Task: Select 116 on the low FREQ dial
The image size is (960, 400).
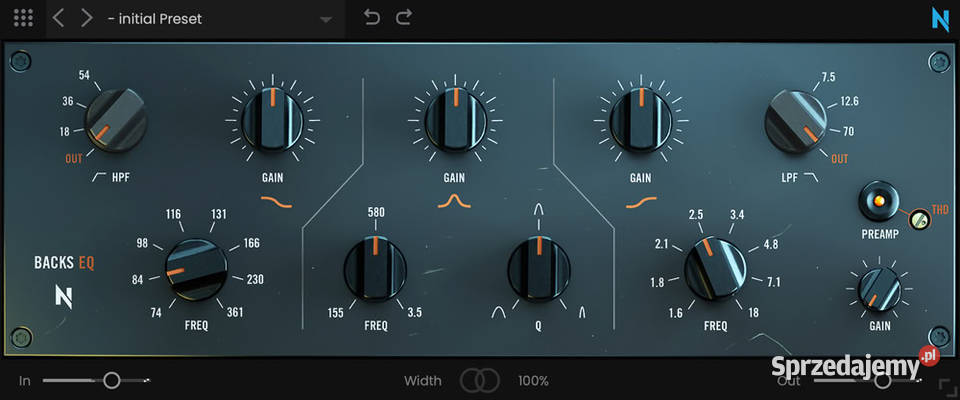Action: (174, 214)
